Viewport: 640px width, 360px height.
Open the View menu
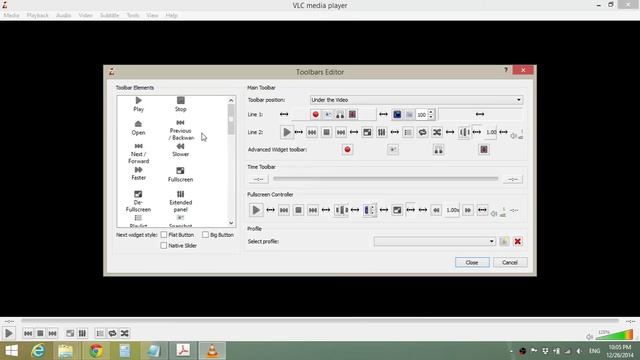click(x=152, y=16)
